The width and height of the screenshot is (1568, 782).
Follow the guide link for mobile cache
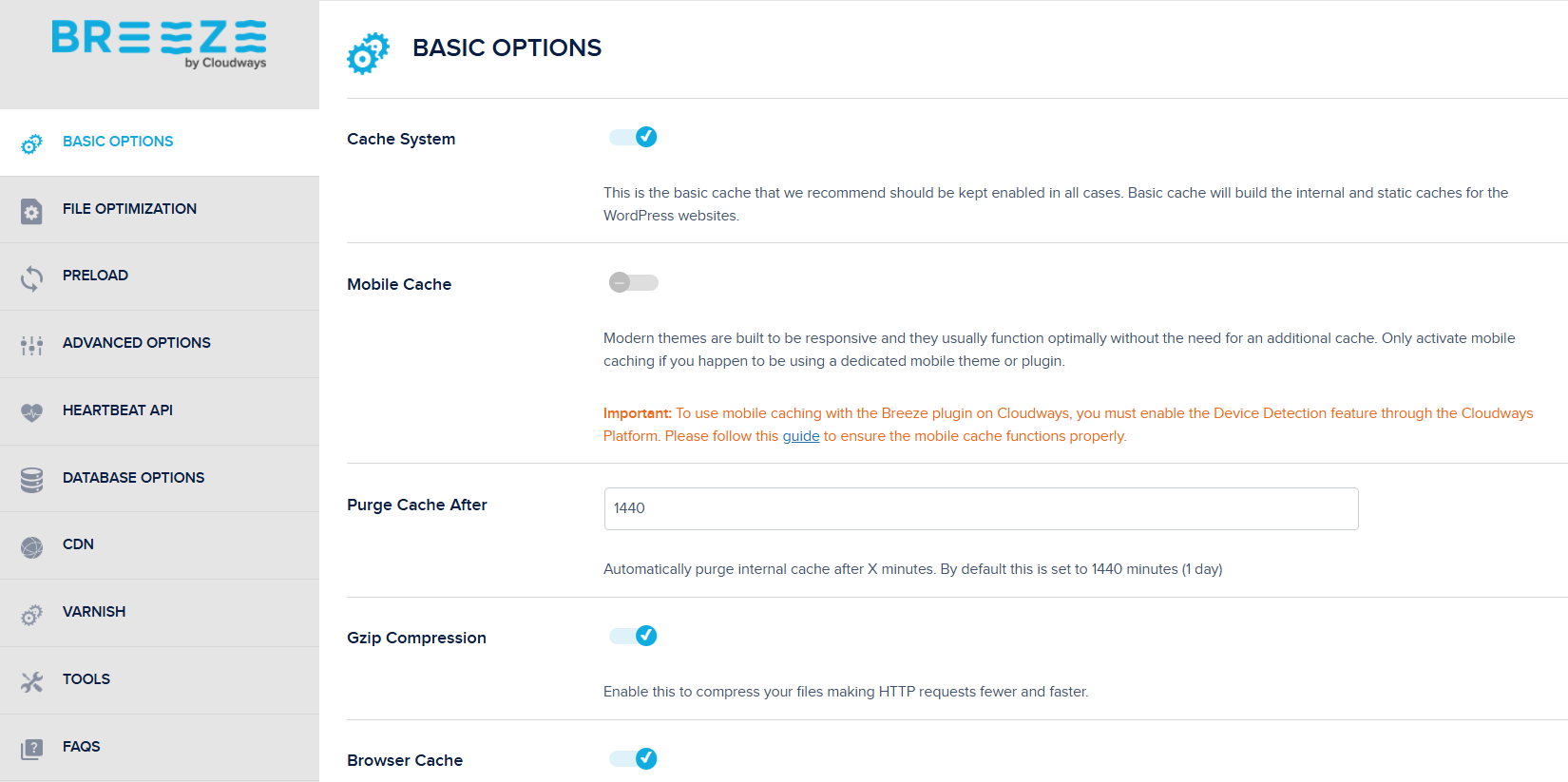coord(800,436)
